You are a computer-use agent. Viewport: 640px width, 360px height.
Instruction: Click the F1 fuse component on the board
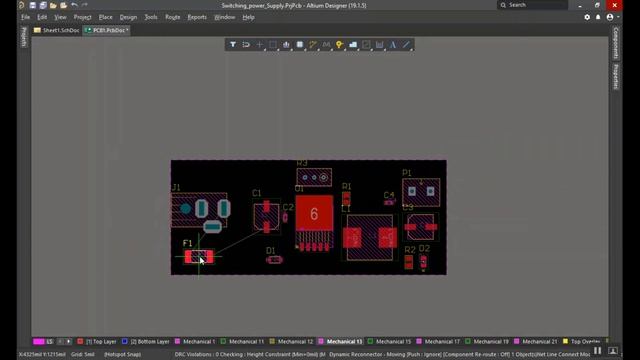[x=199, y=257]
